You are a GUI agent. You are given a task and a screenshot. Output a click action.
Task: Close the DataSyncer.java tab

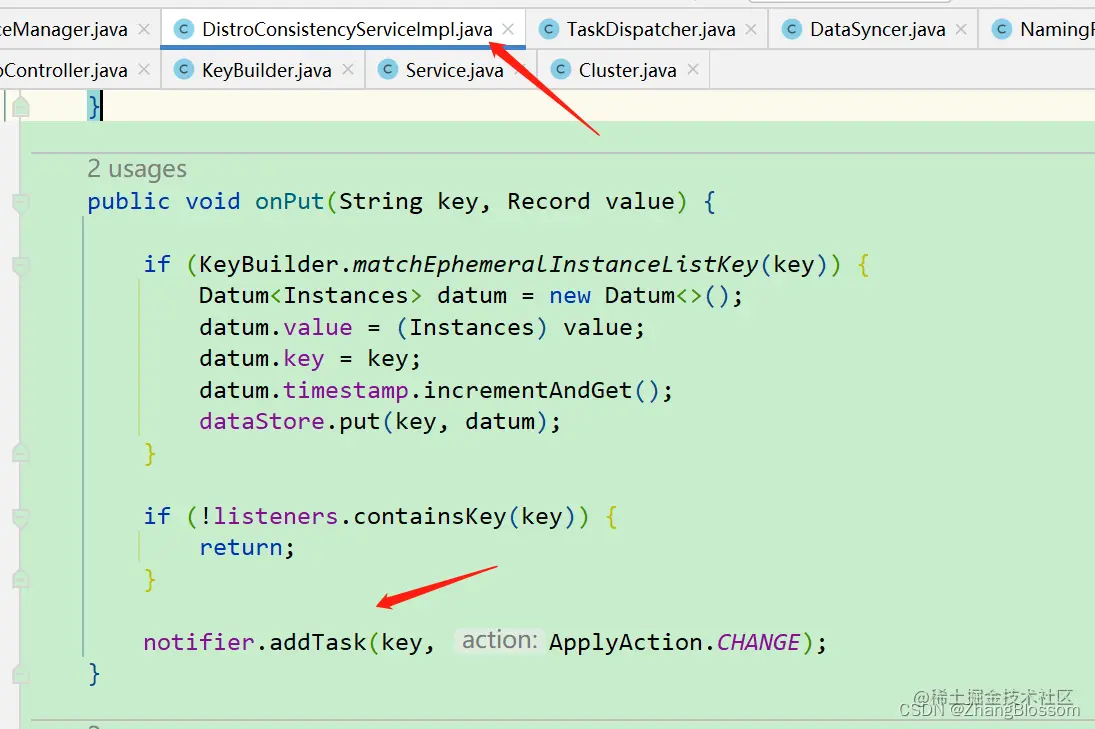[x=961, y=29]
